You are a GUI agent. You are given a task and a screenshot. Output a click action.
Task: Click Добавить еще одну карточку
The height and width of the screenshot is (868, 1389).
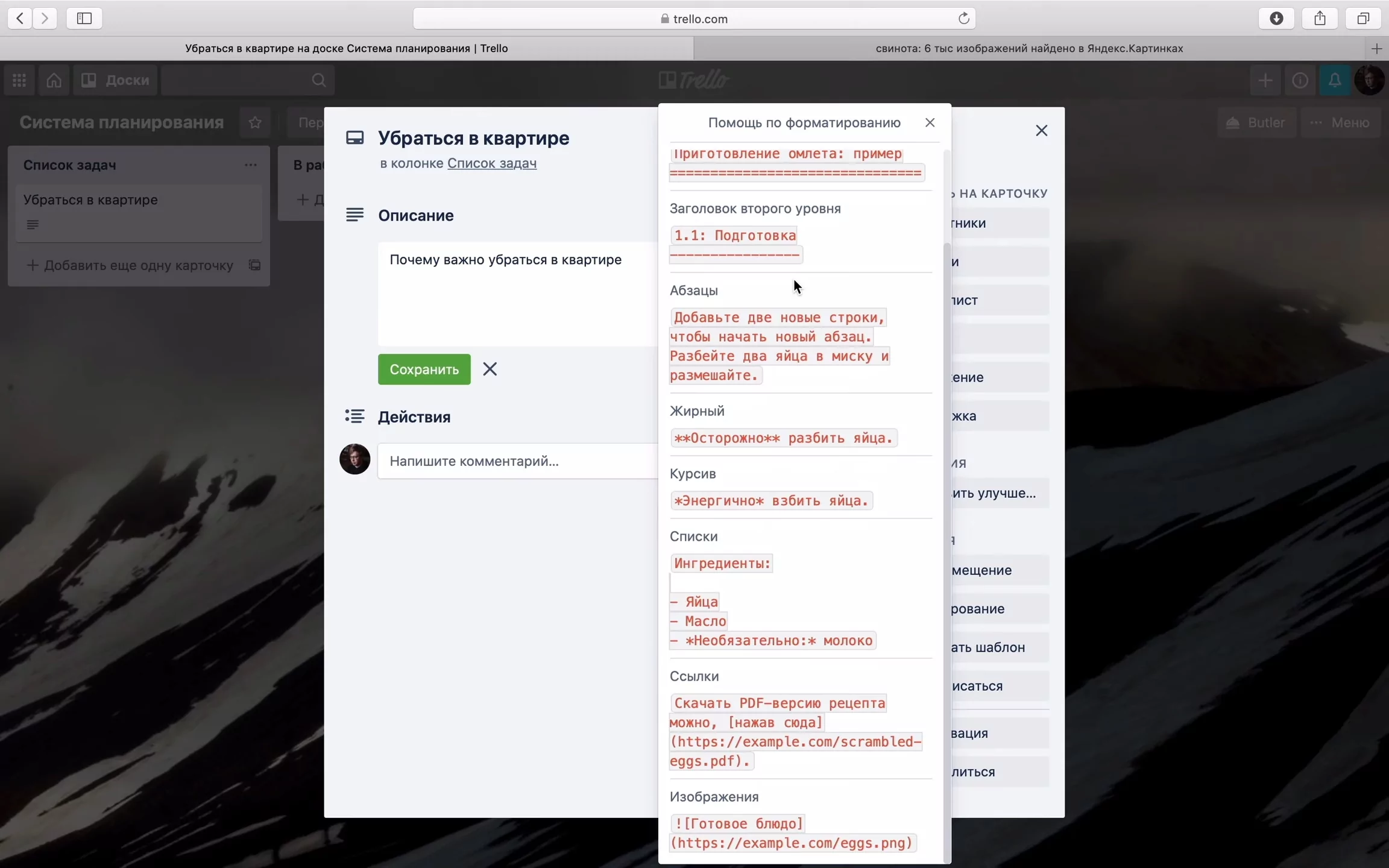[x=130, y=265]
